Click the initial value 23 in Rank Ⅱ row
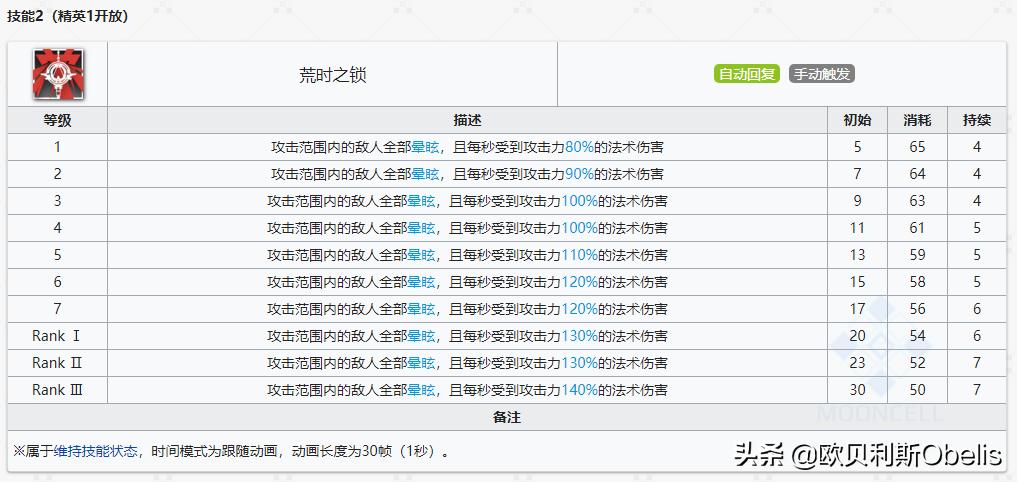The height and width of the screenshot is (482, 1017). pos(857,363)
